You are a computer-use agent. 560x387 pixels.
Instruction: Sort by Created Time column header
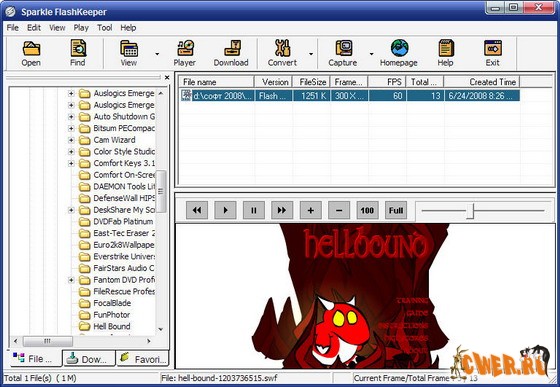(x=482, y=82)
